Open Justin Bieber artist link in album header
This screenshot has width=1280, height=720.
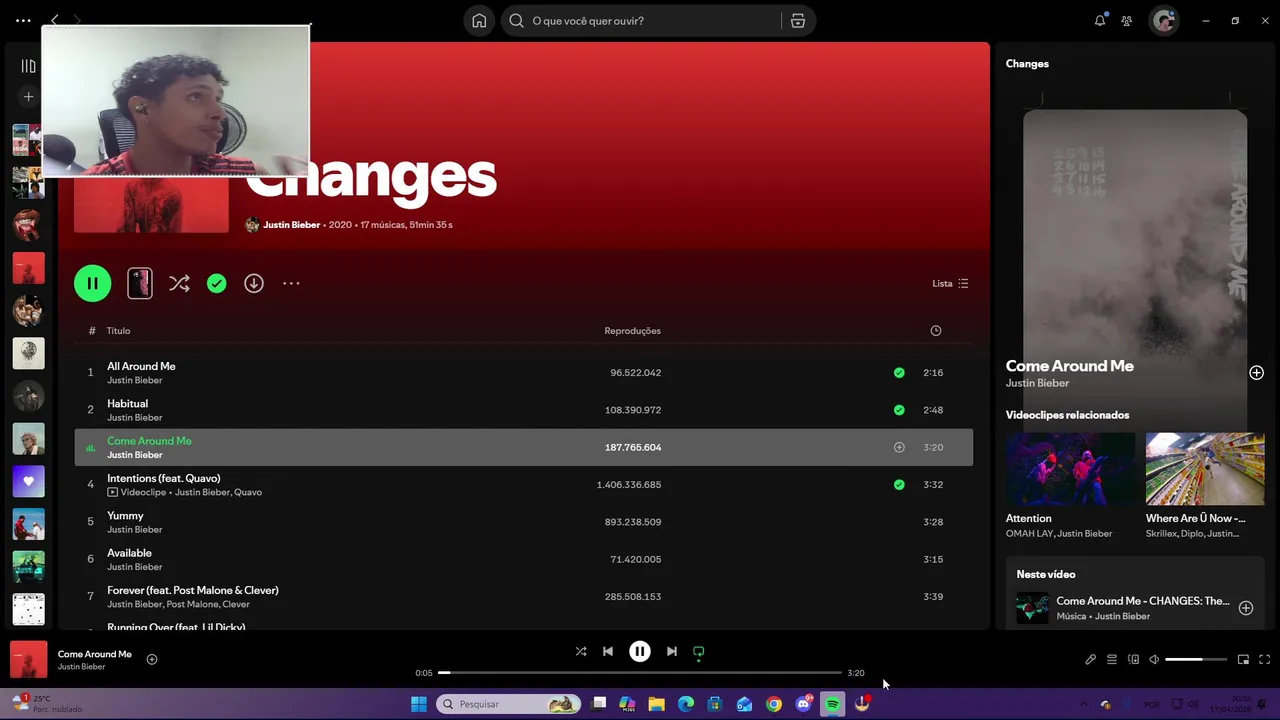click(x=291, y=225)
